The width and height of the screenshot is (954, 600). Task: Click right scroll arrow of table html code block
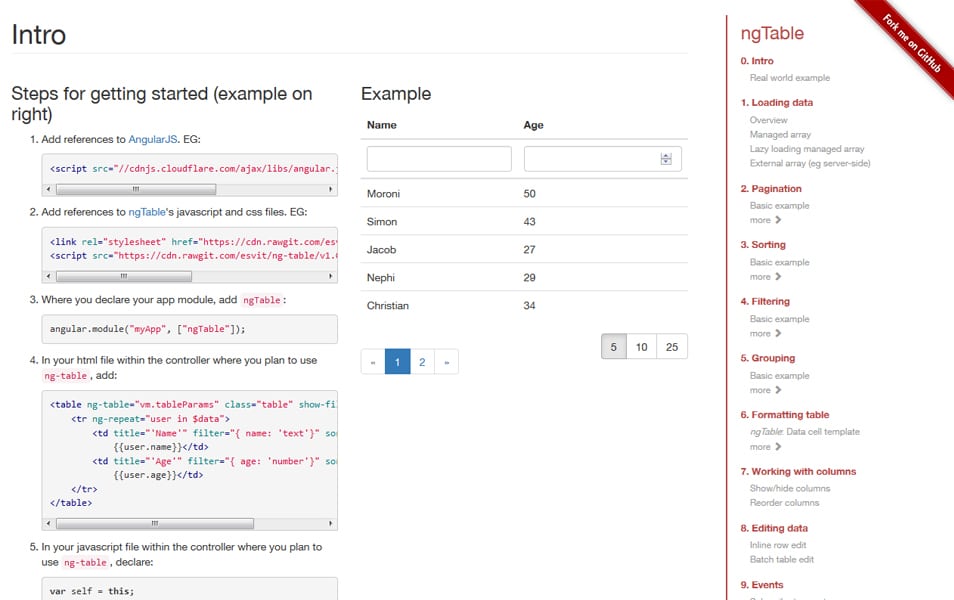tap(330, 523)
